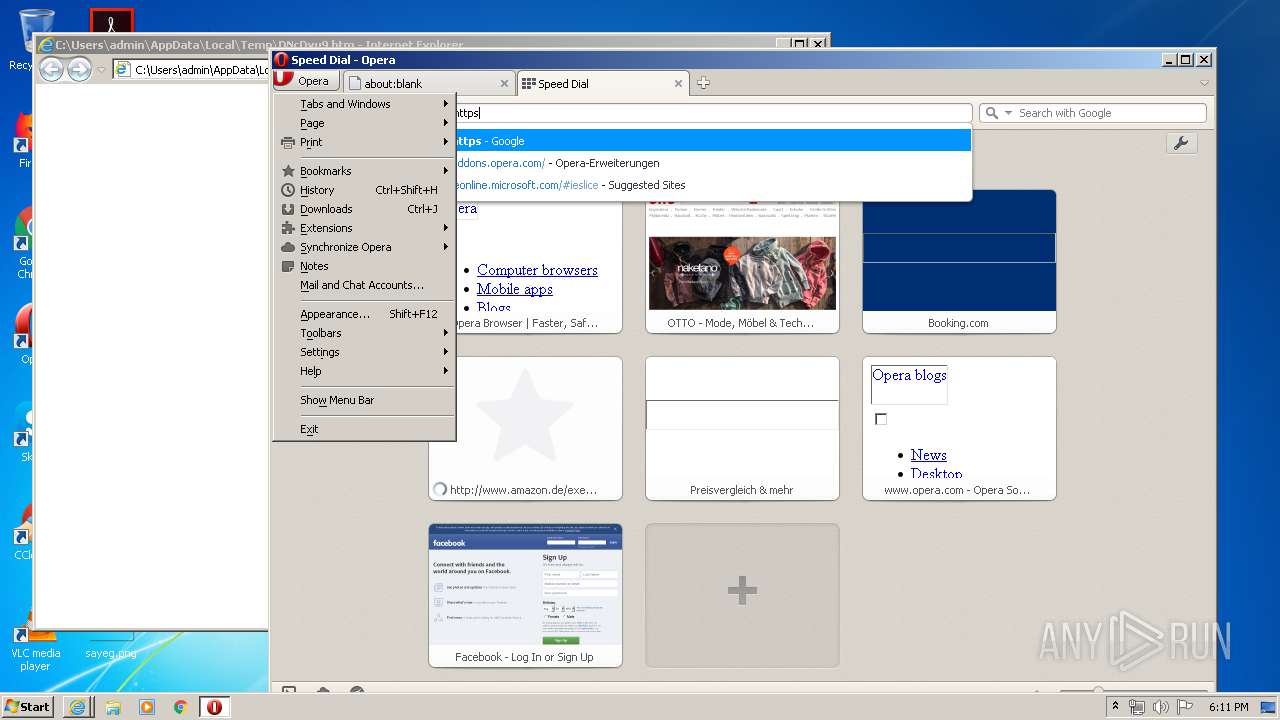
Task: Tick the checkbox in Opera blogs tile
Action: coord(881,419)
